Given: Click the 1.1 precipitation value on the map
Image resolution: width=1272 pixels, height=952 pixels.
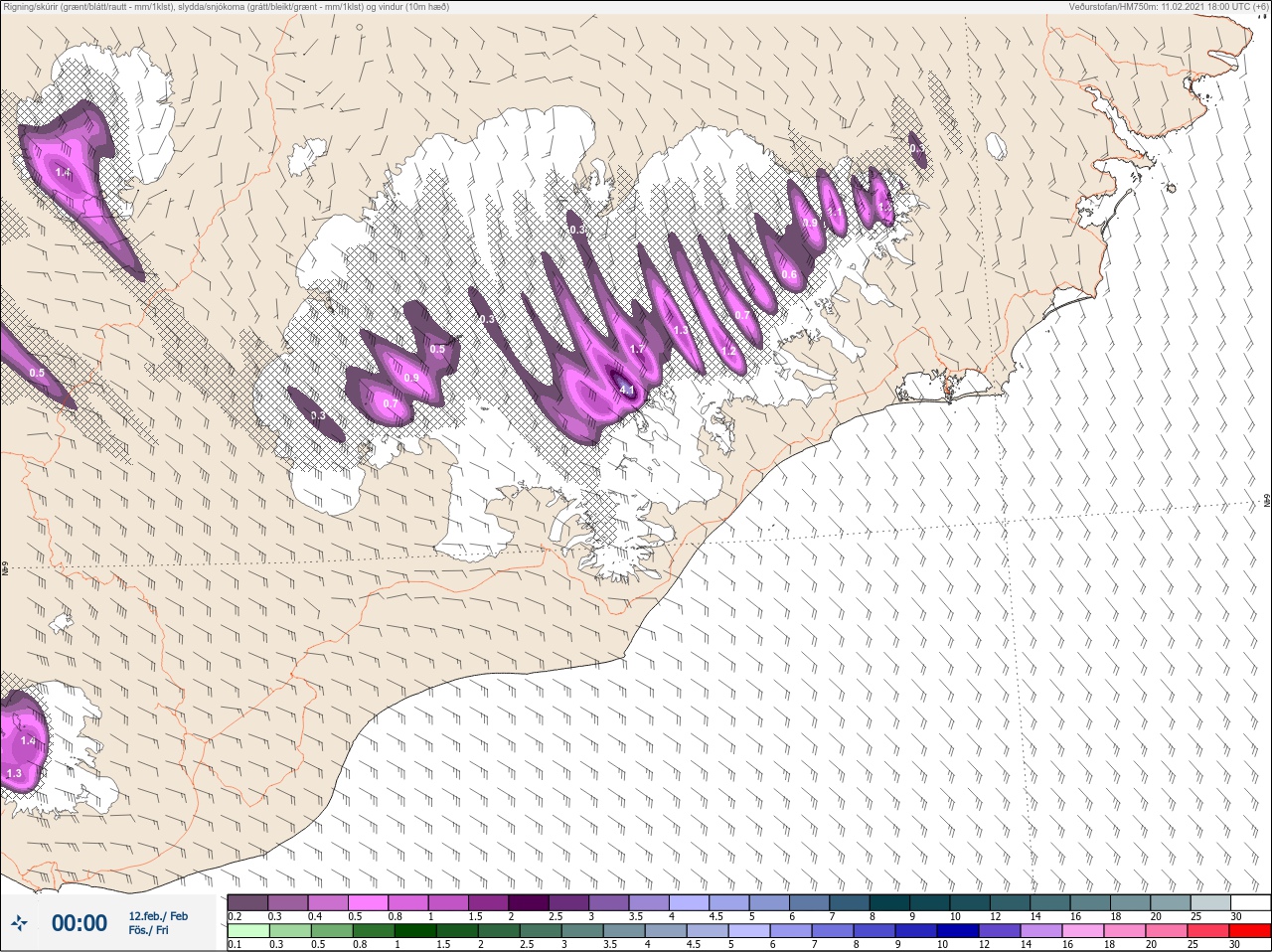Looking at the screenshot, I should [x=835, y=211].
